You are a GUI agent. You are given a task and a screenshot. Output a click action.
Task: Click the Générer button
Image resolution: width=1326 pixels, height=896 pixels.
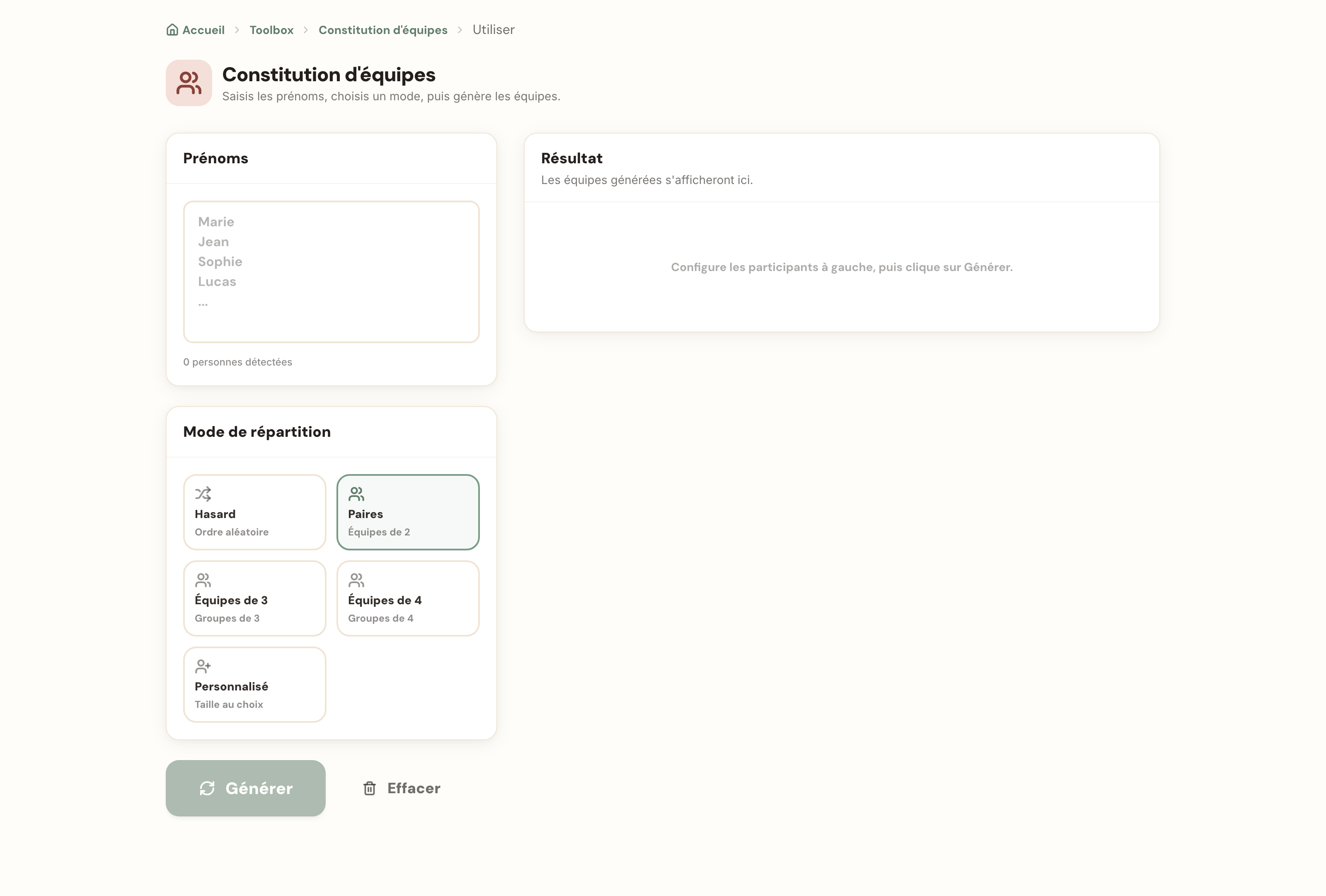246,788
